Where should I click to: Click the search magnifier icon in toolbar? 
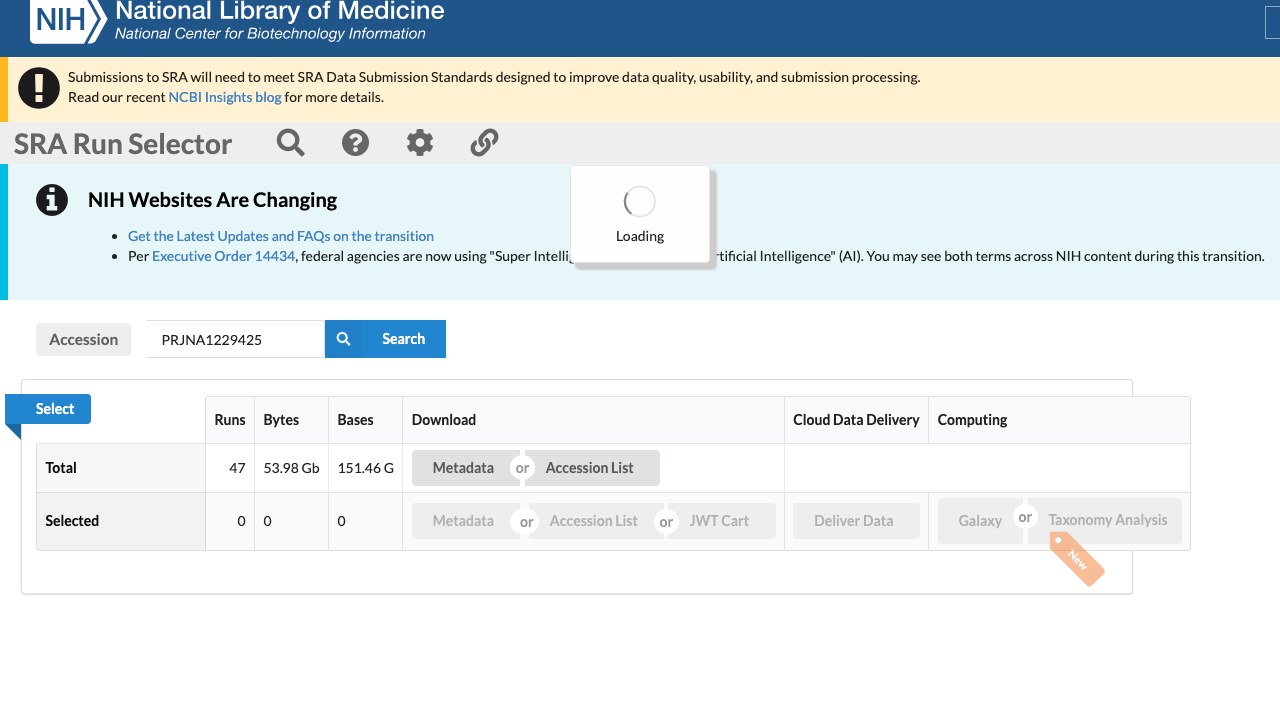[291, 143]
